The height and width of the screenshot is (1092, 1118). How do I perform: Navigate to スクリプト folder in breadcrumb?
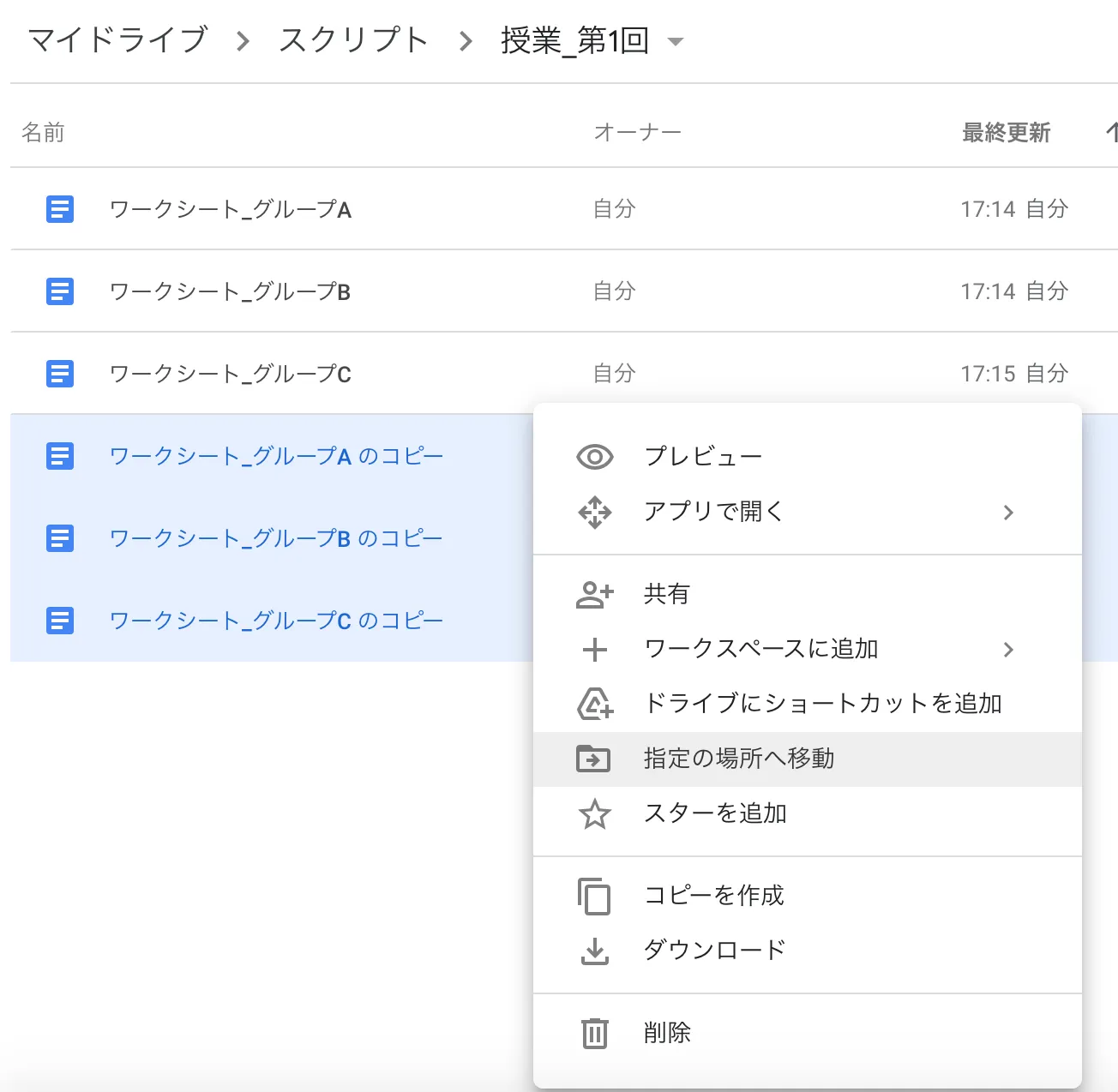click(353, 40)
